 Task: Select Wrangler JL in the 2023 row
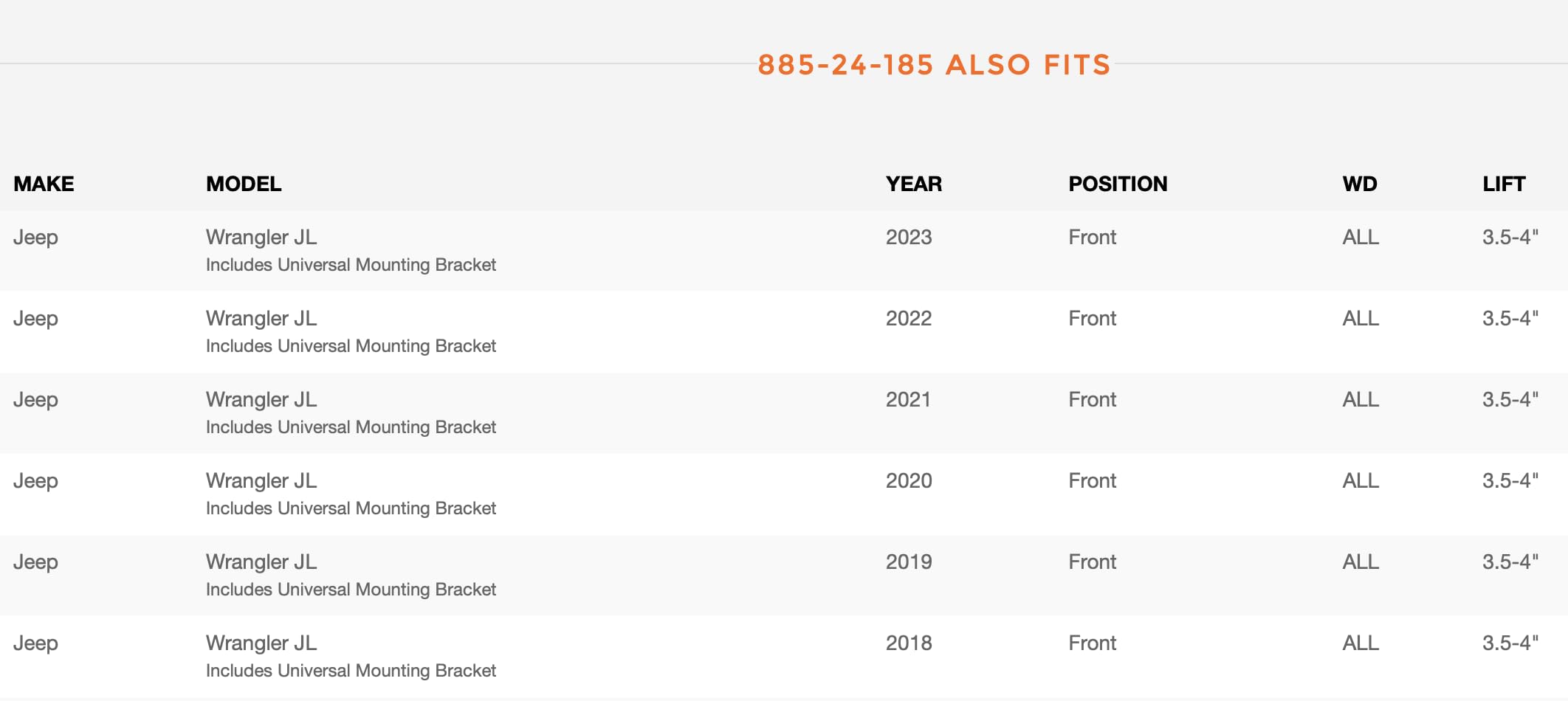(261, 238)
